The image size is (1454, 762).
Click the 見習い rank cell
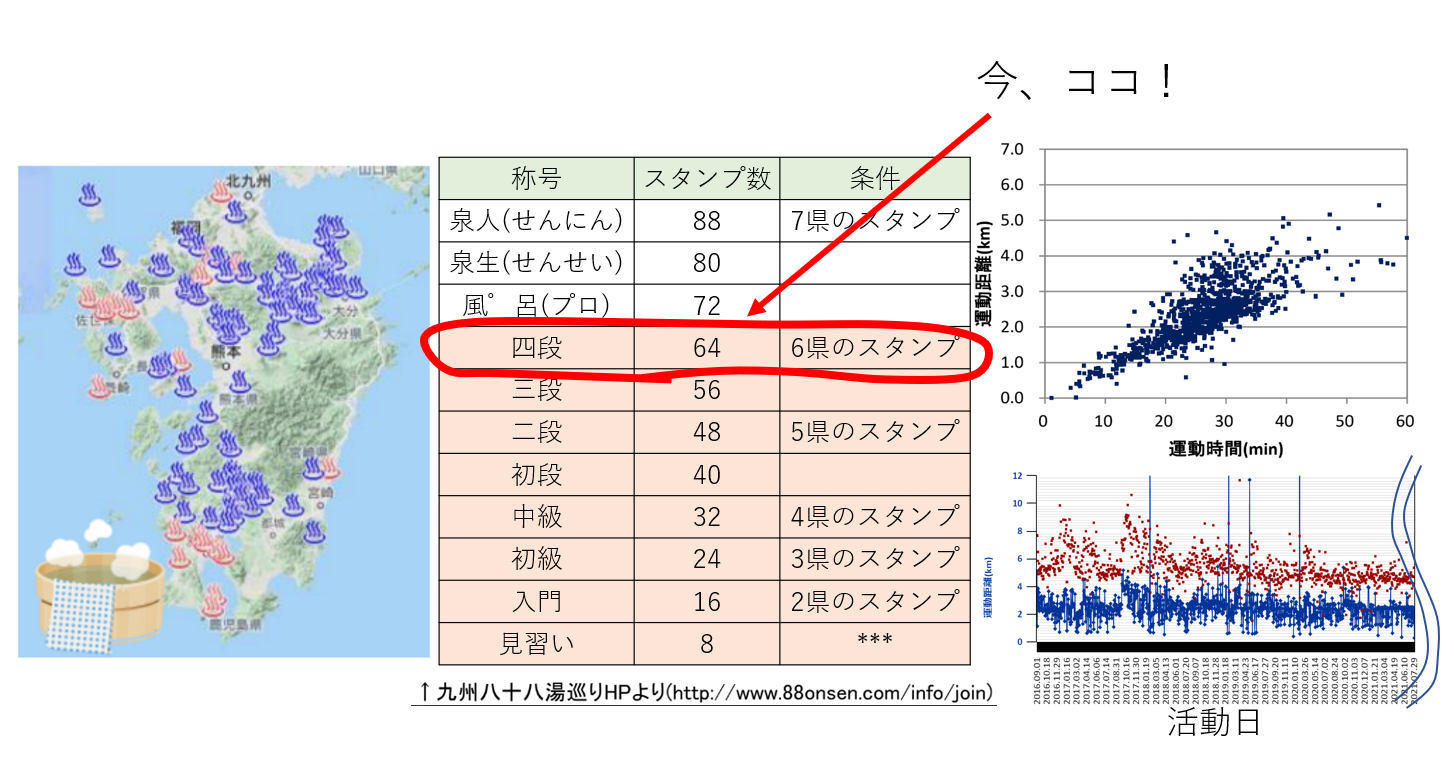point(537,643)
